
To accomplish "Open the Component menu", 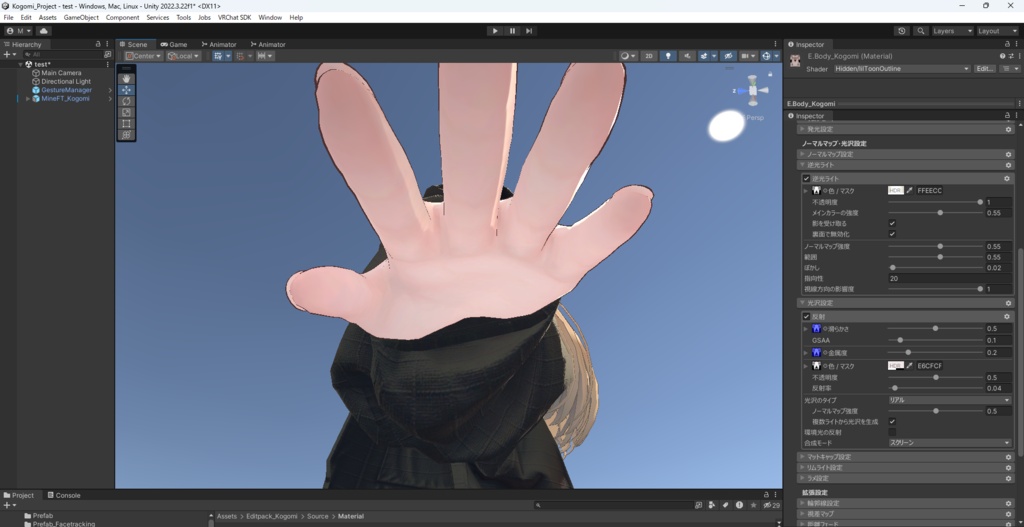I will (x=122, y=18).
